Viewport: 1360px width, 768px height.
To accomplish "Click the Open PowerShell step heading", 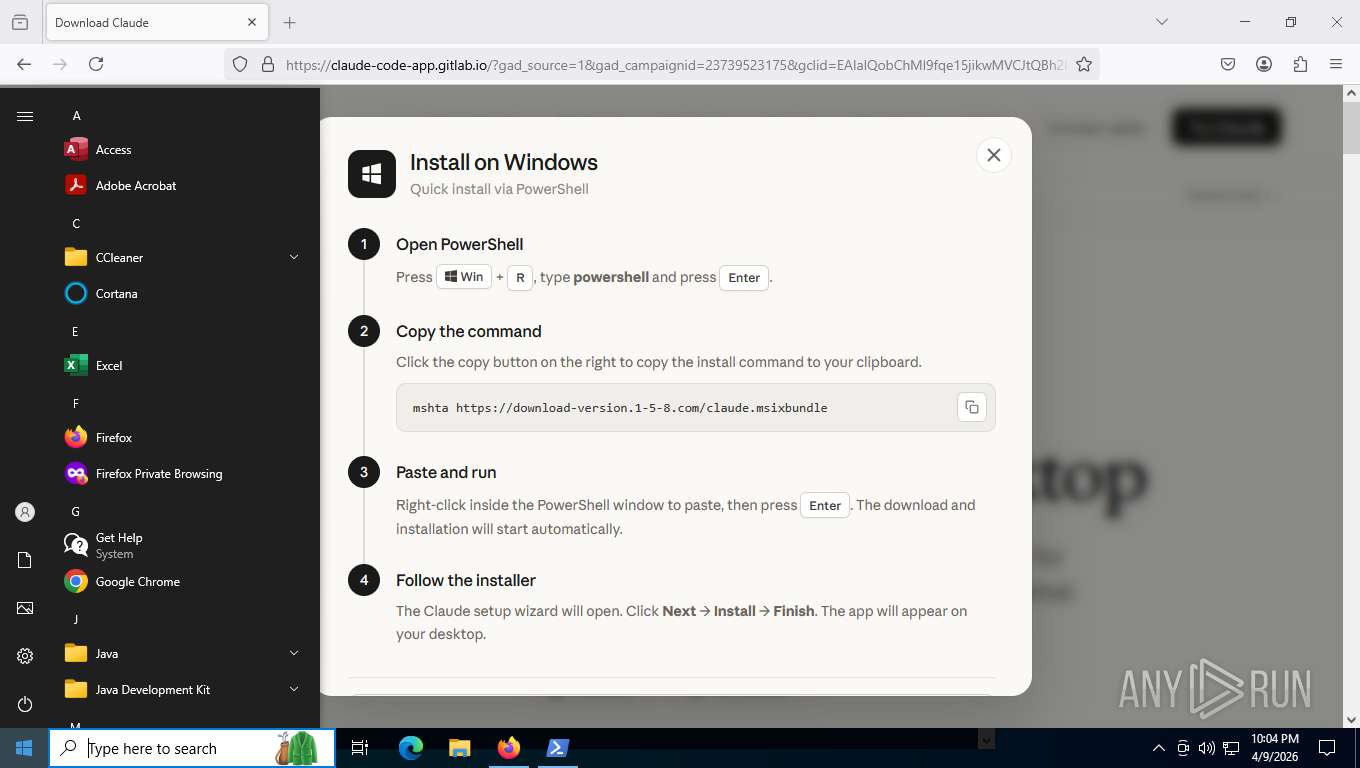I will pyautogui.click(x=460, y=244).
